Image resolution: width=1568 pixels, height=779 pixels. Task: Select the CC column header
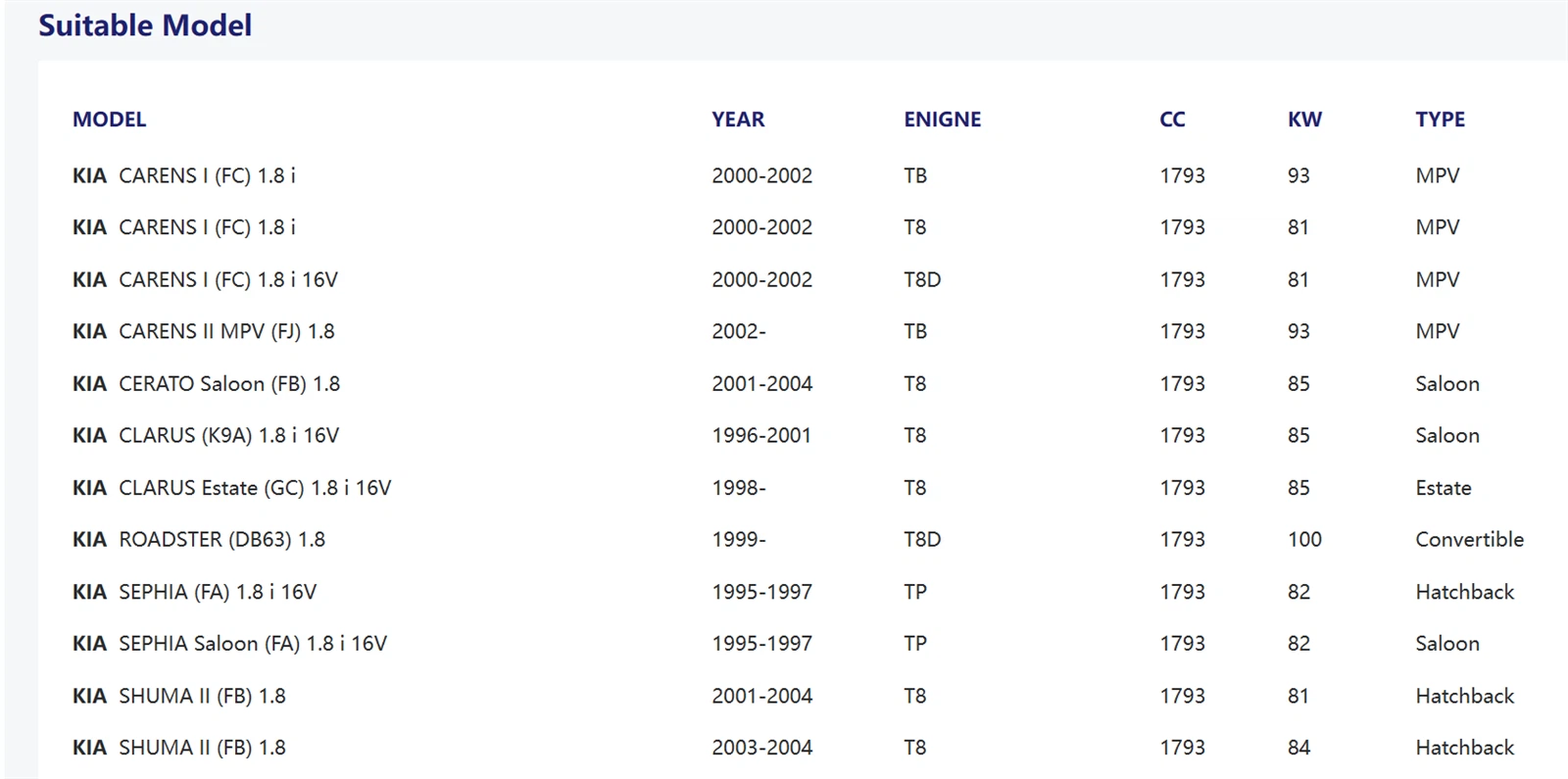[1172, 120]
